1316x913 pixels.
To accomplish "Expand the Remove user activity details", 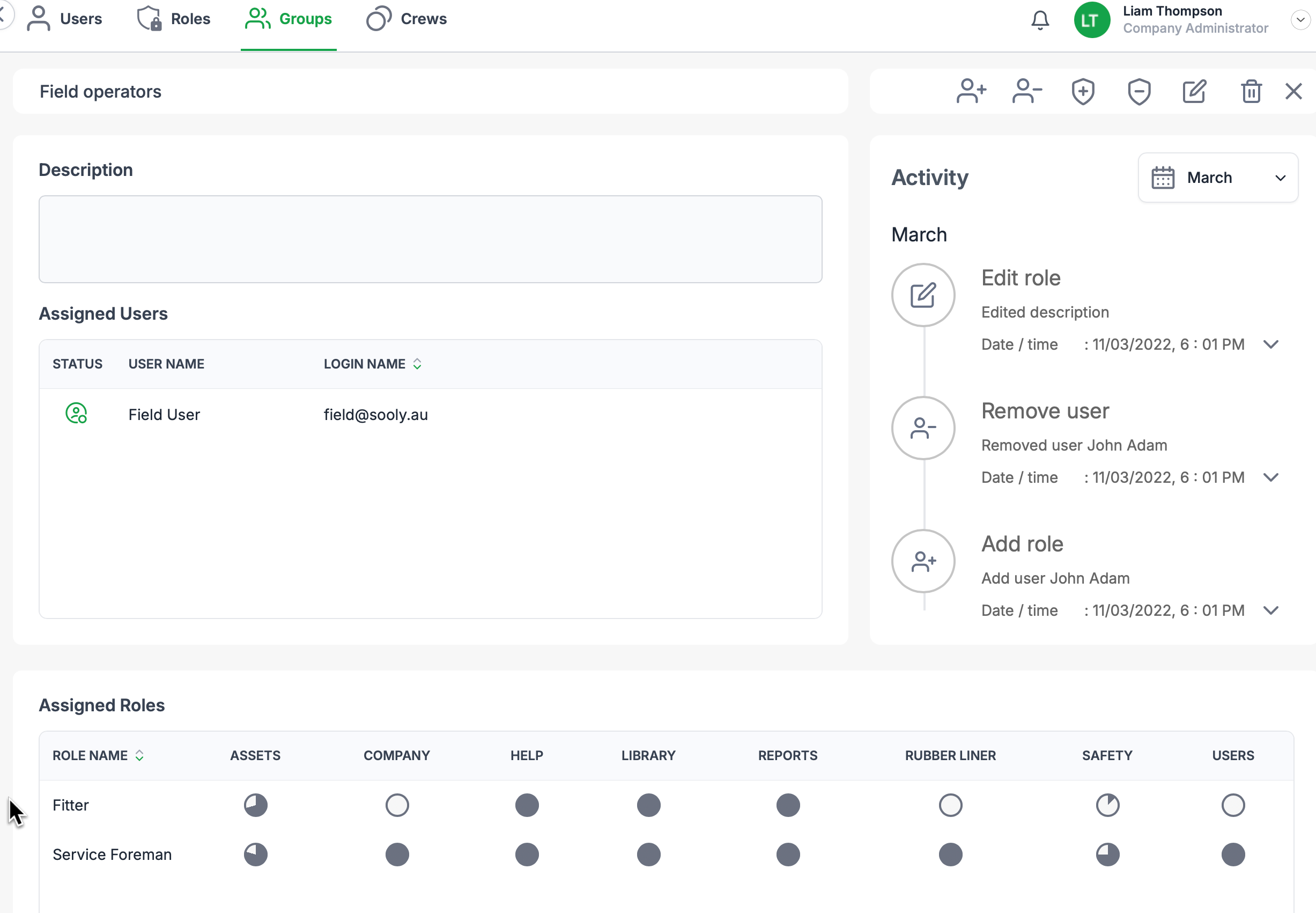I will 1270,477.
